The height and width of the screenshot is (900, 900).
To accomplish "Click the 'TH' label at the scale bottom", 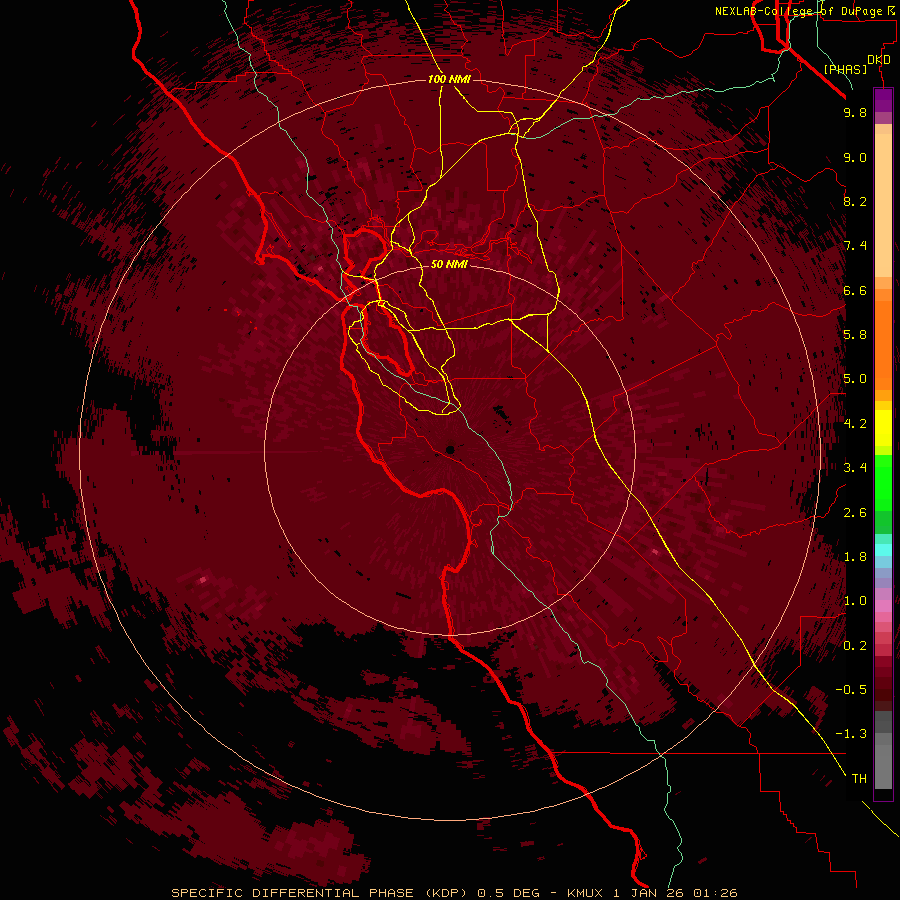I will pyautogui.click(x=859, y=779).
